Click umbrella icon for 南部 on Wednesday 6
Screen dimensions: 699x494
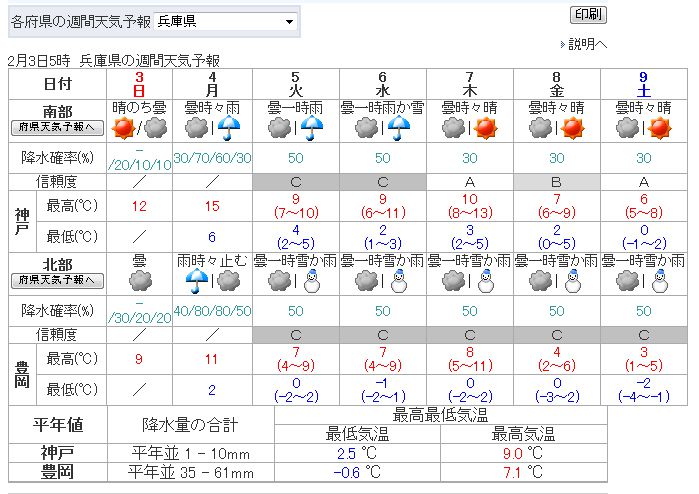click(x=399, y=128)
